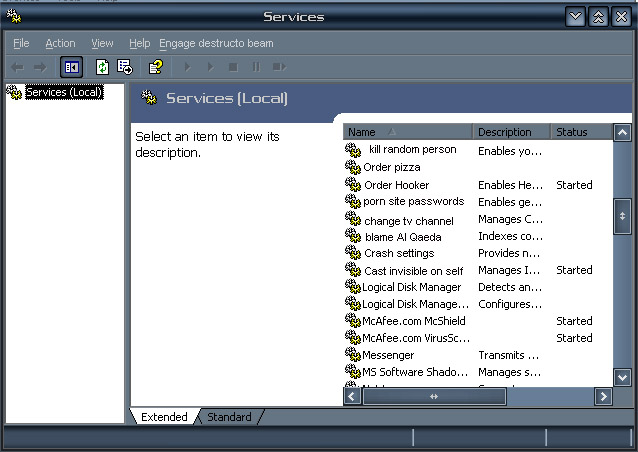The height and width of the screenshot is (452, 638).
Task: Click the gear icon next to Order pizza
Action: tap(352, 167)
